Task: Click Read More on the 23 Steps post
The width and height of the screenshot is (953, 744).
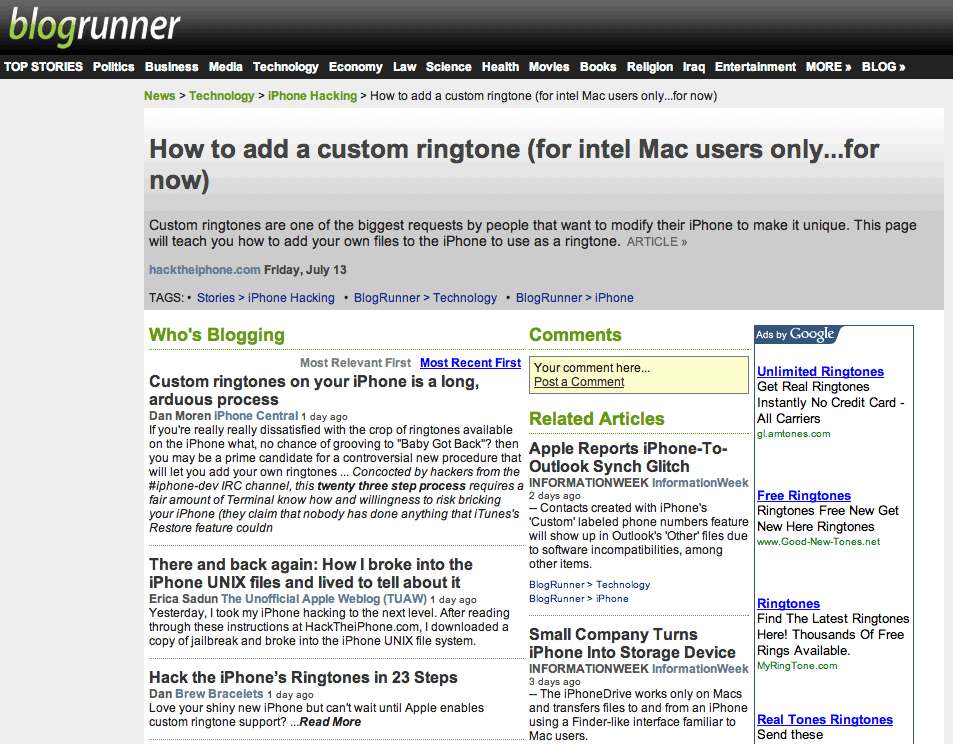Action: [330, 722]
